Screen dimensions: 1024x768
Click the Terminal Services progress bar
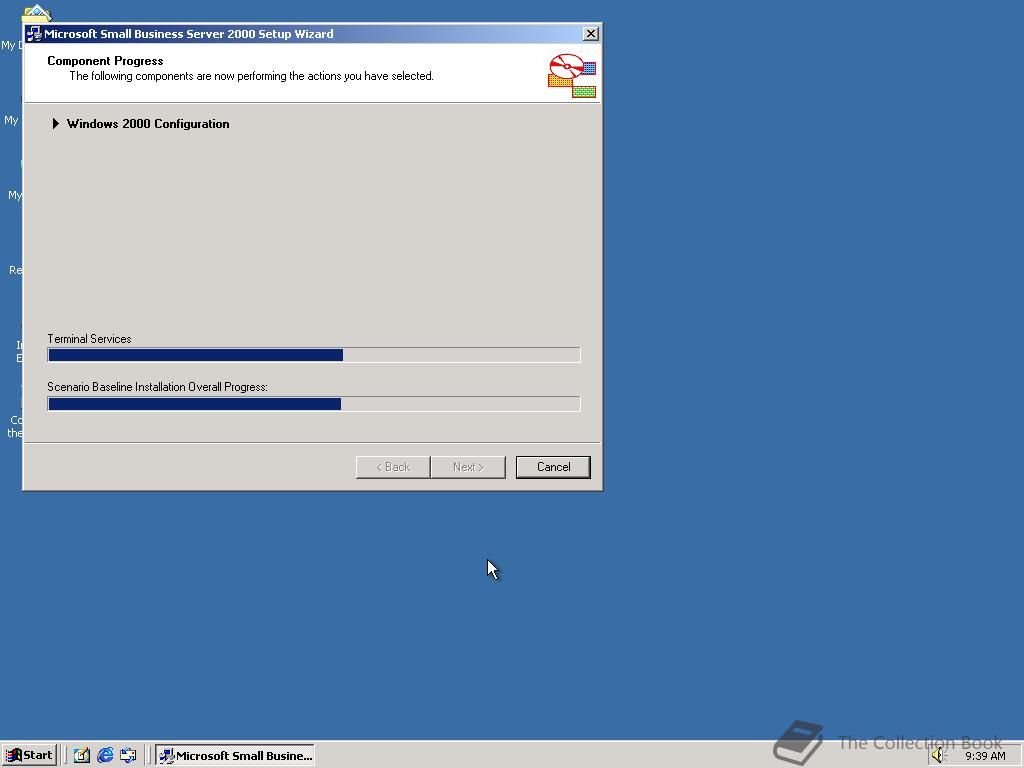tap(313, 355)
